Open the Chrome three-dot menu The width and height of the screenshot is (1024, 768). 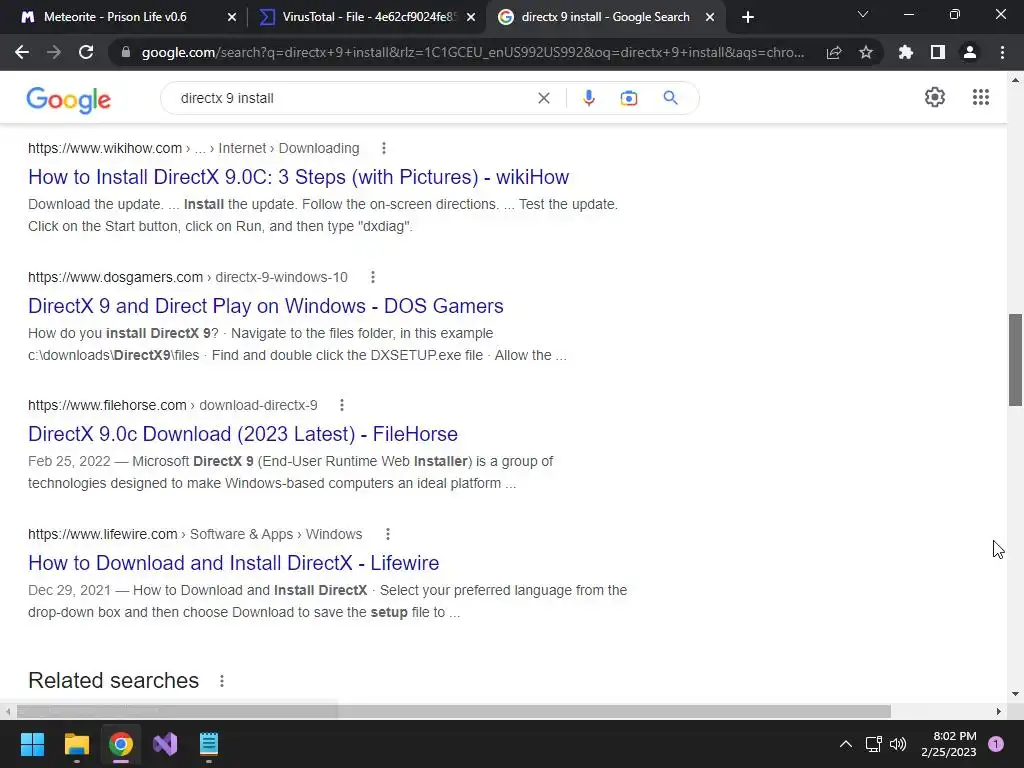point(1002,52)
